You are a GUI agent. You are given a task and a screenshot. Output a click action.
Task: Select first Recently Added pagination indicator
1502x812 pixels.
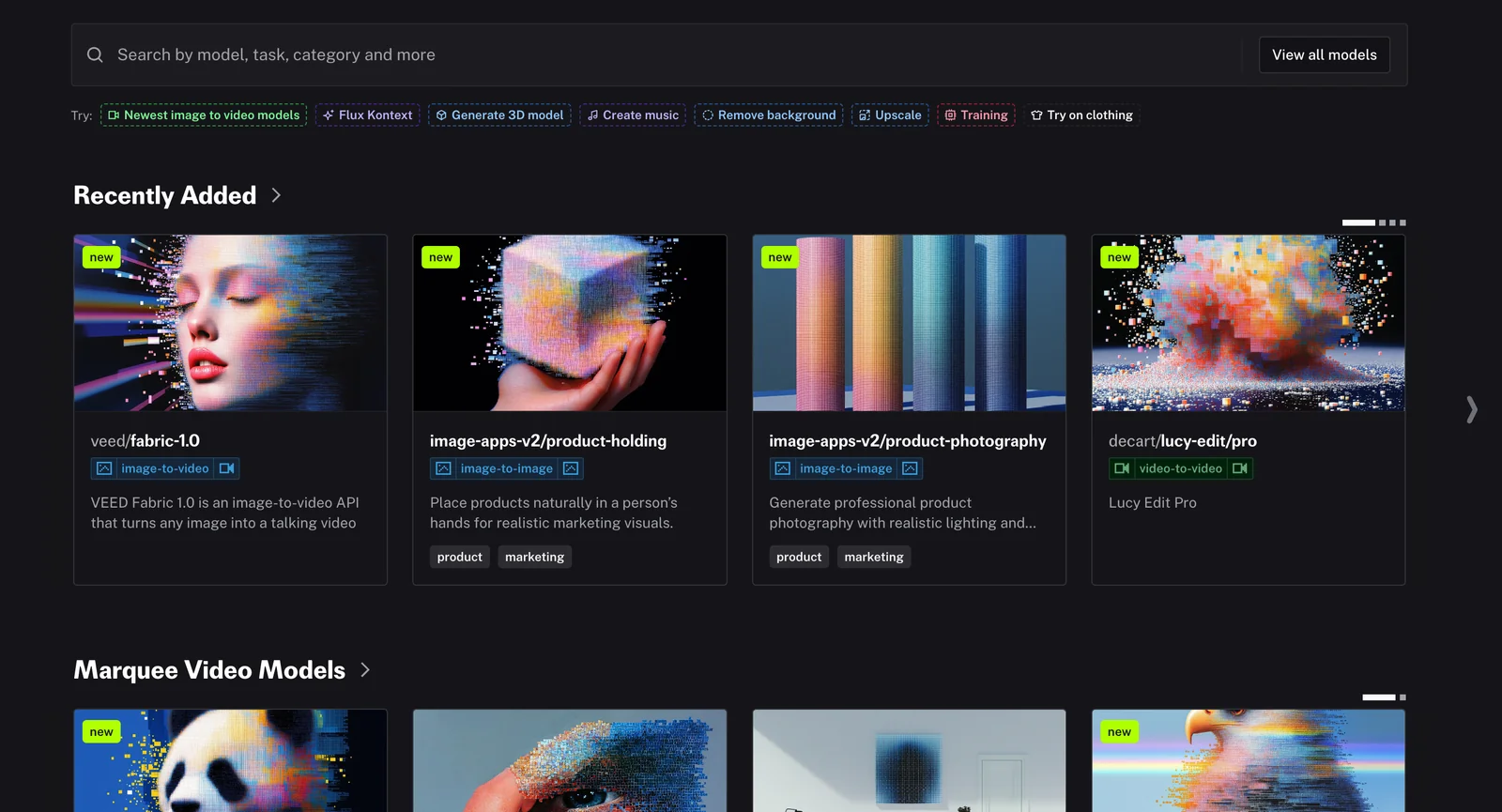(1358, 222)
